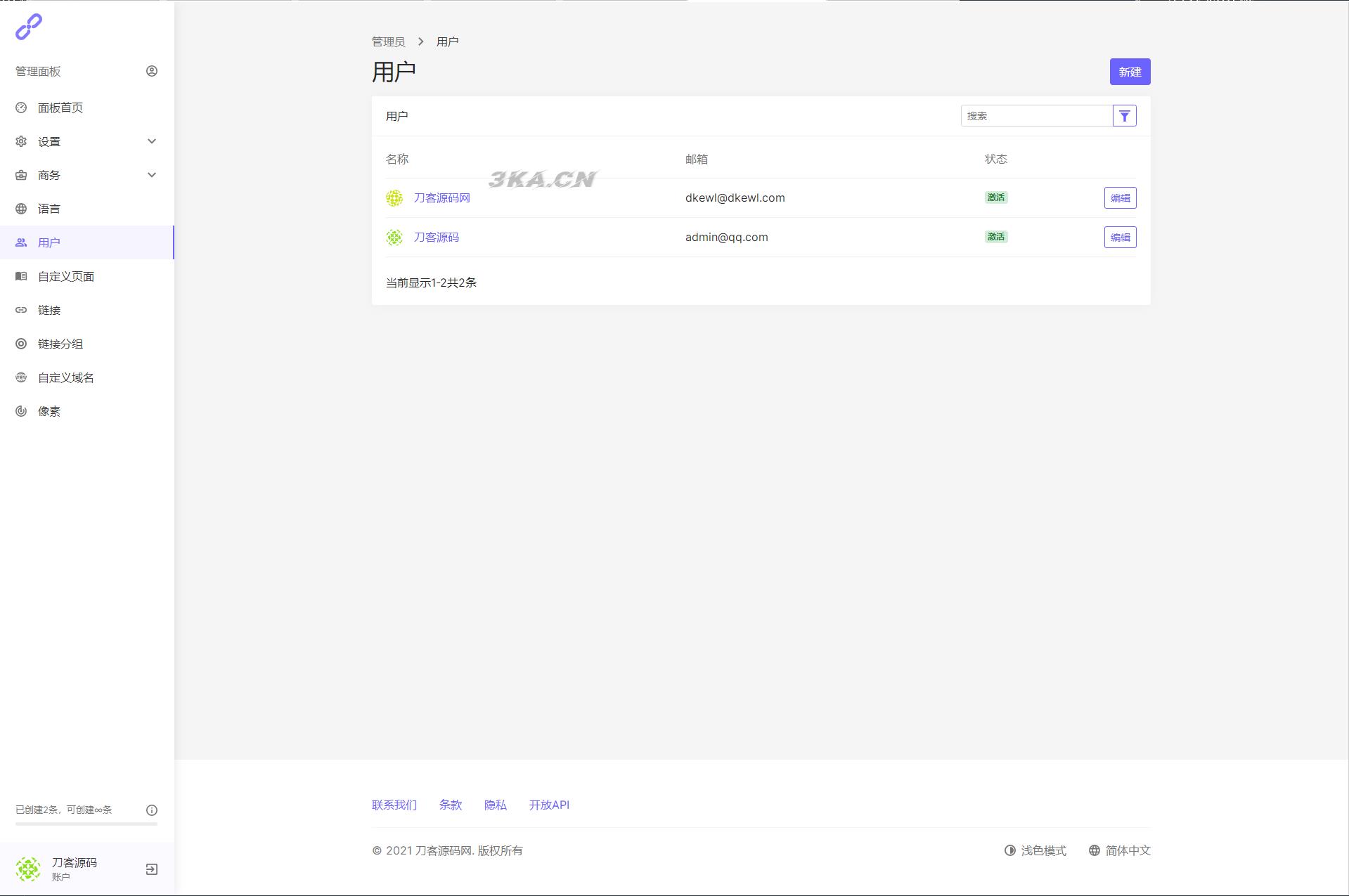Click the avatar of user admin@qq.com
The height and width of the screenshot is (896, 1349).
click(394, 238)
